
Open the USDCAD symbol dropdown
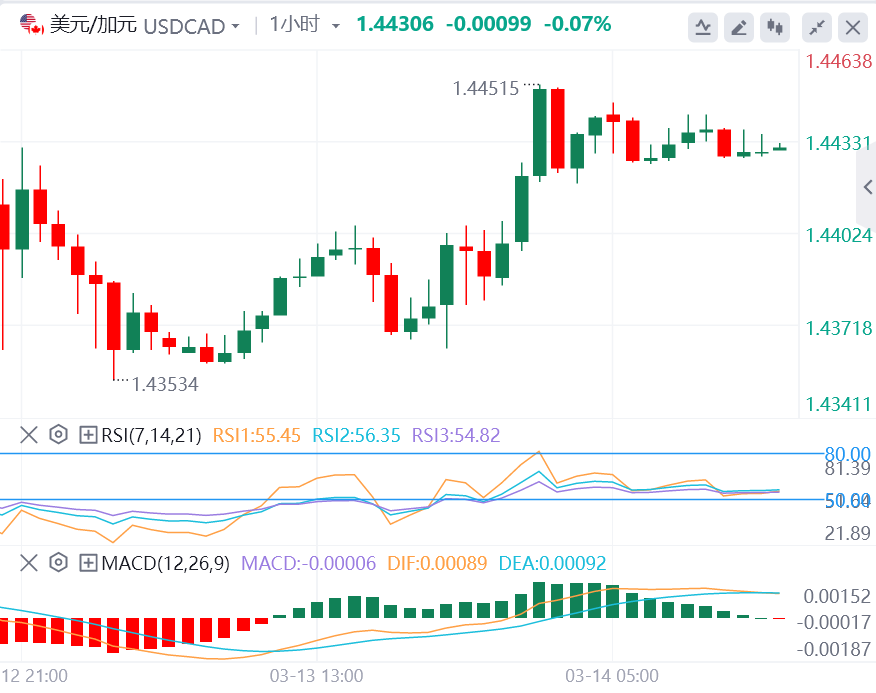pos(192,26)
